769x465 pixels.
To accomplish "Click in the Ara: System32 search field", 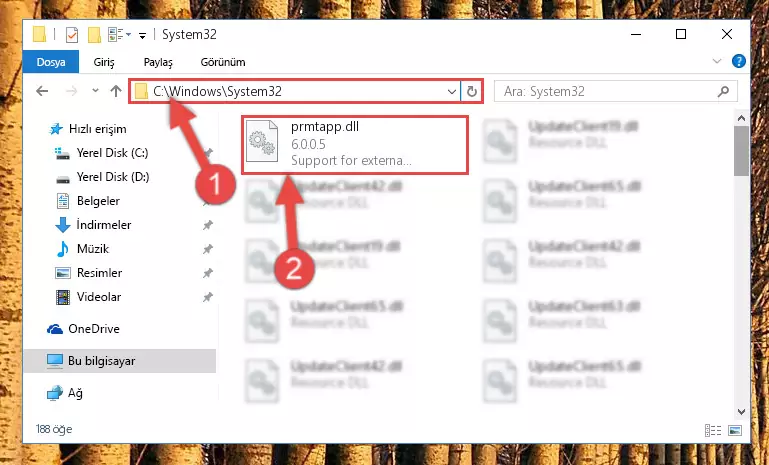I will click(x=606, y=91).
